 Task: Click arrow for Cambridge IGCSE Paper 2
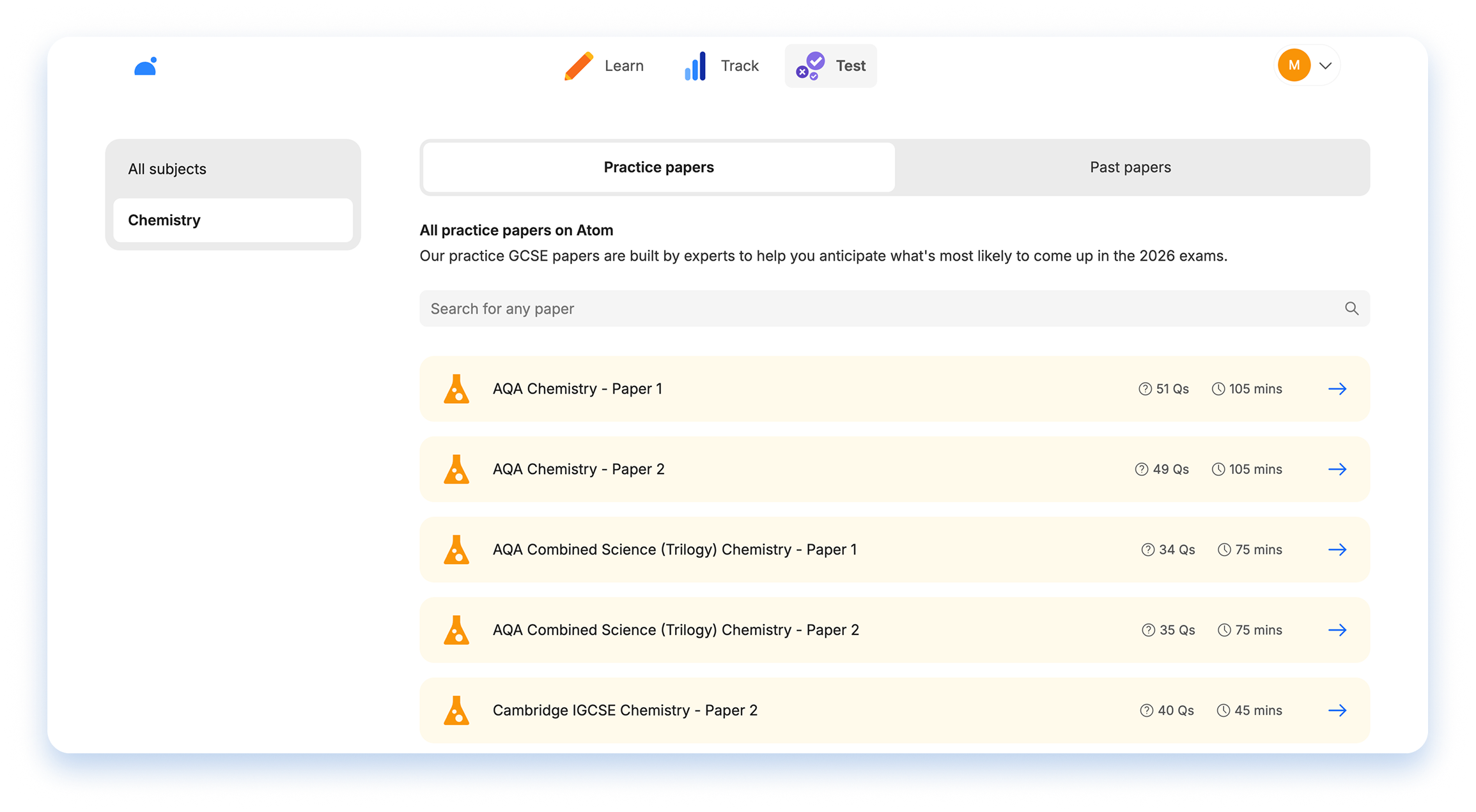(1337, 710)
